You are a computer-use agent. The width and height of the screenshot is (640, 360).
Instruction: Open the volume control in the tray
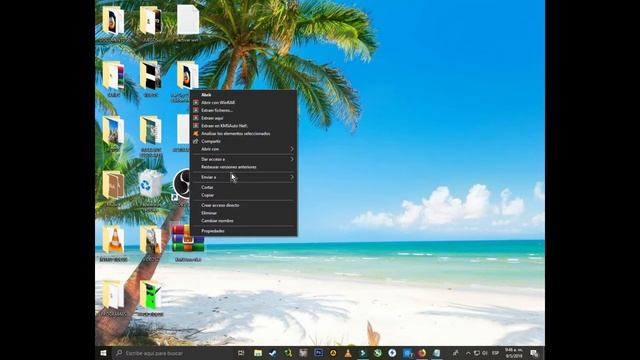[x=485, y=353]
